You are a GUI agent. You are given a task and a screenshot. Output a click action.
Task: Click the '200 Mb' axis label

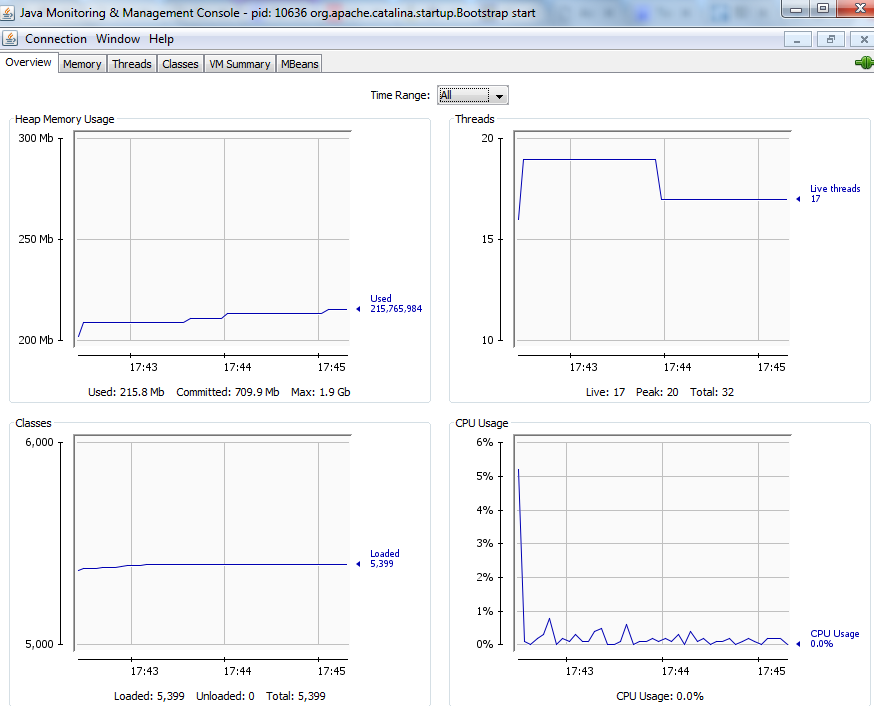pyautogui.click(x=36, y=340)
